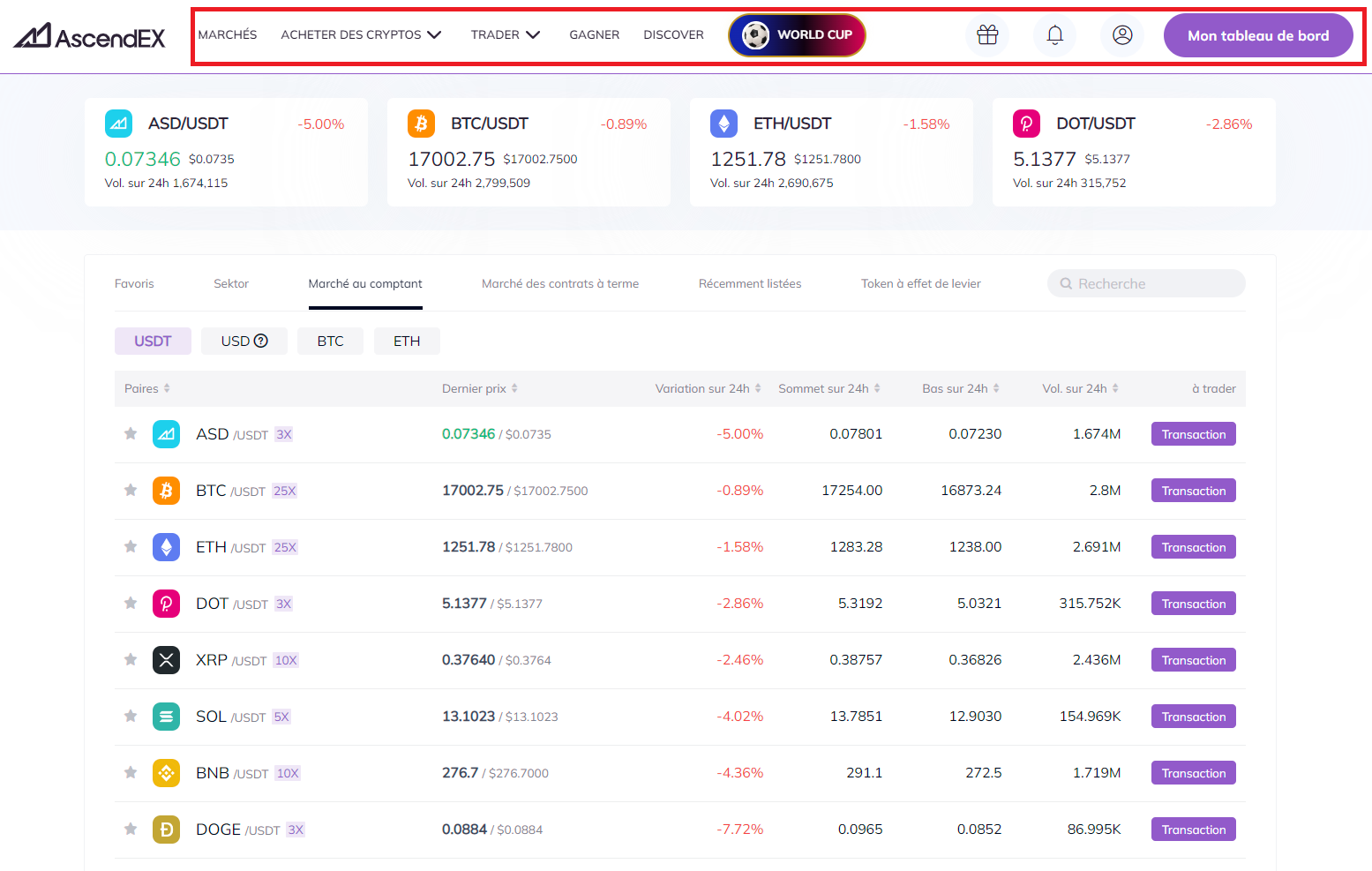This screenshot has height=871, width=1372.
Task: Click the Recherche search field
Action: click(1146, 283)
